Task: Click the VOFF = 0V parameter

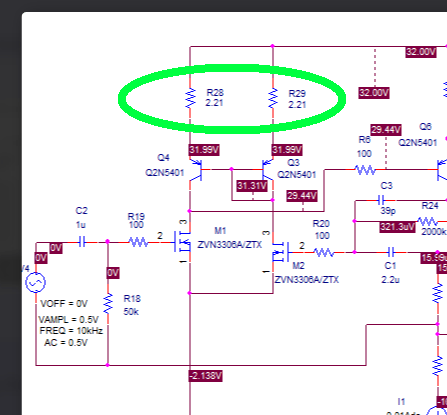Action: pos(64,304)
